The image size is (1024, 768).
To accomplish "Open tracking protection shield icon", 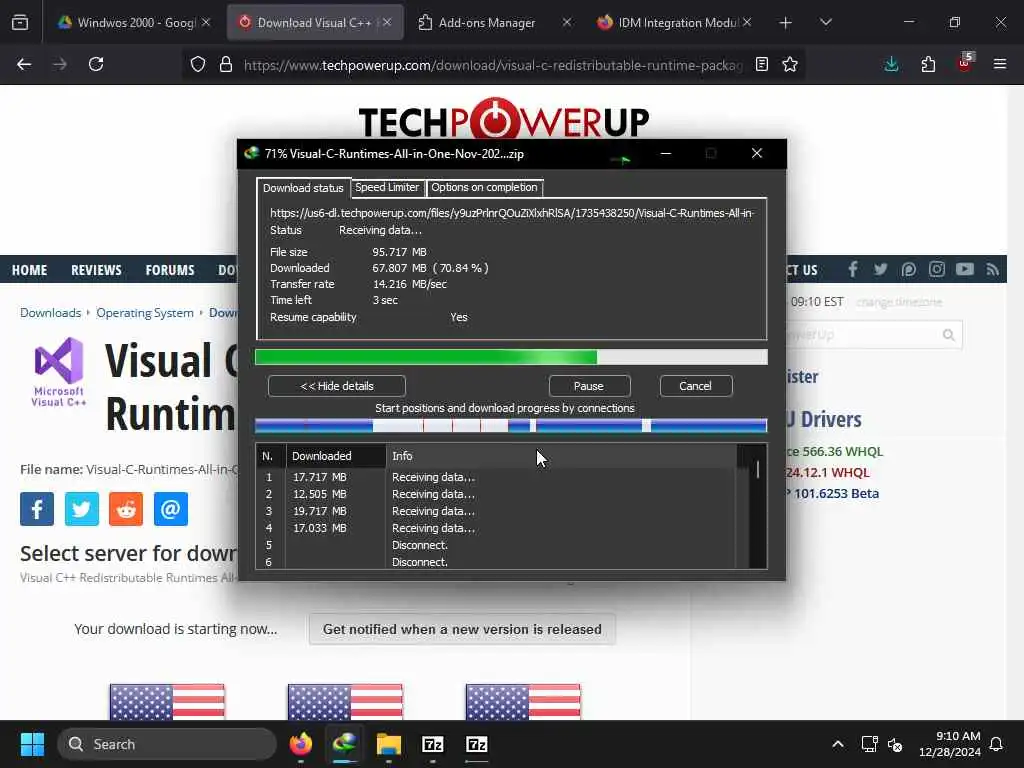I will point(198,64).
